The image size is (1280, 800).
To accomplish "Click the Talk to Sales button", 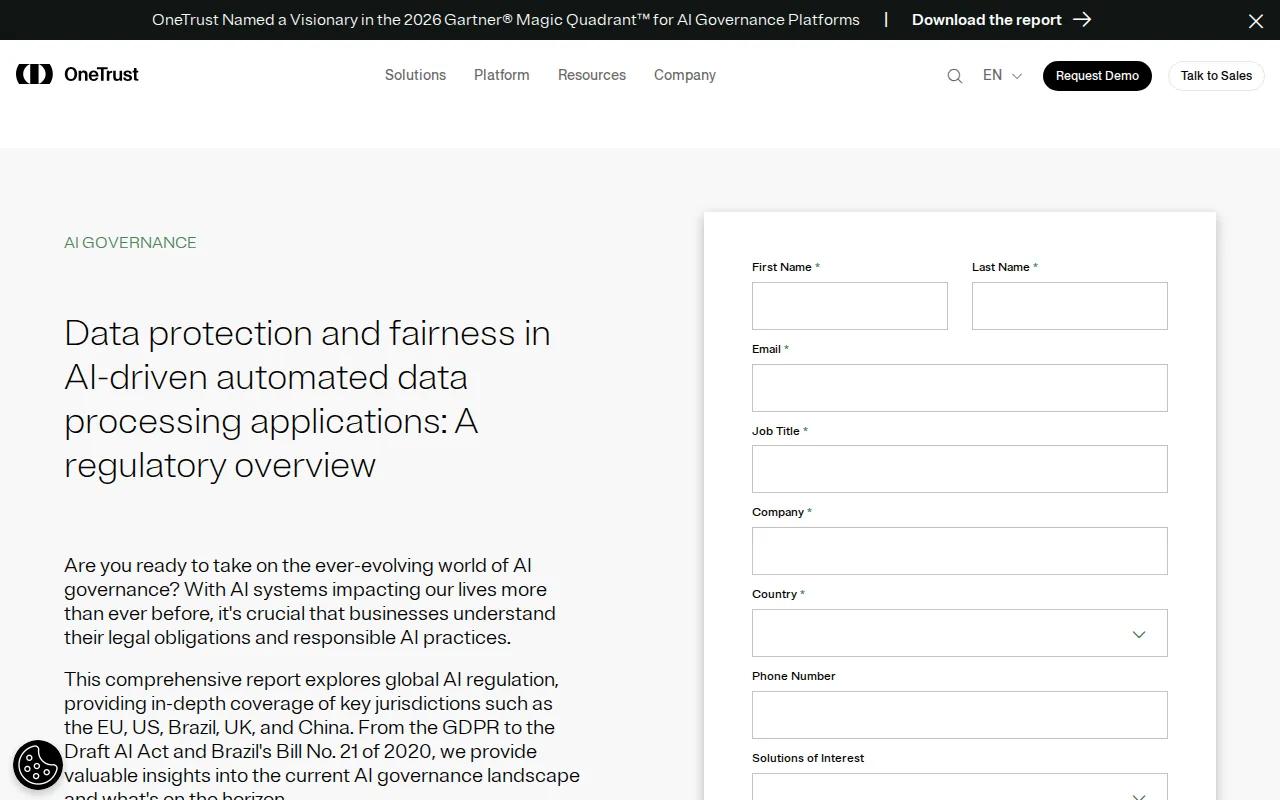I will pyautogui.click(x=1216, y=76).
